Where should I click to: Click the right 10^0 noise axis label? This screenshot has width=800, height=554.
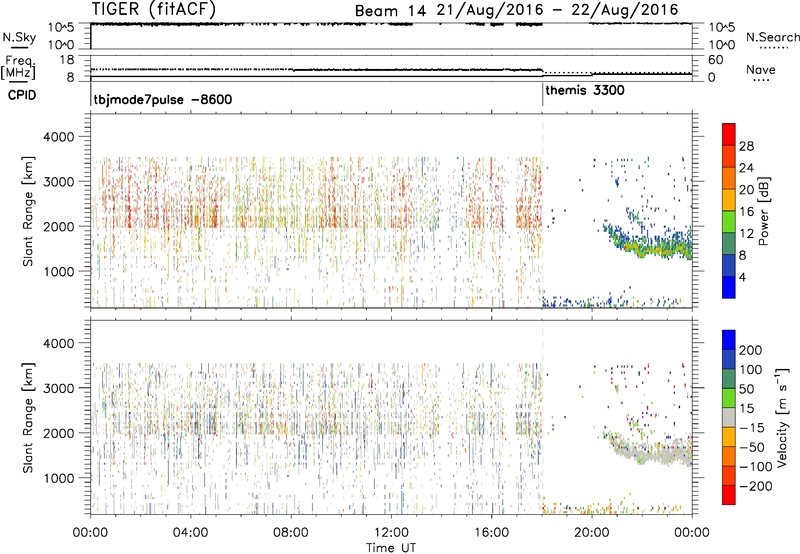722,45
